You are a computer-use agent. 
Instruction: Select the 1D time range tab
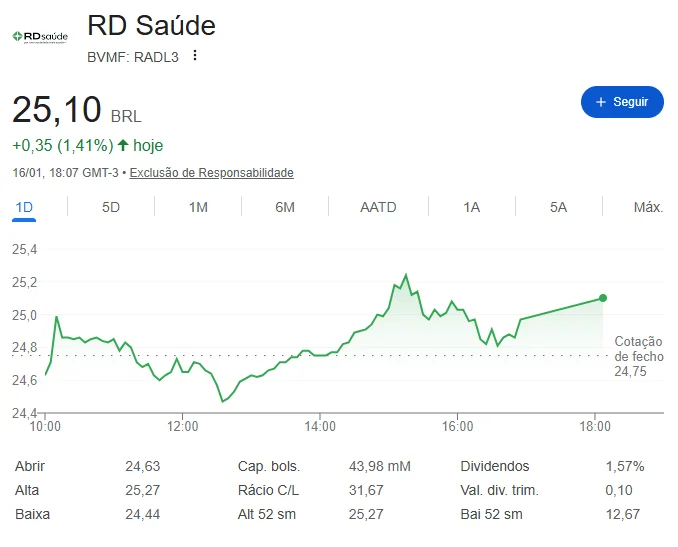[24, 208]
